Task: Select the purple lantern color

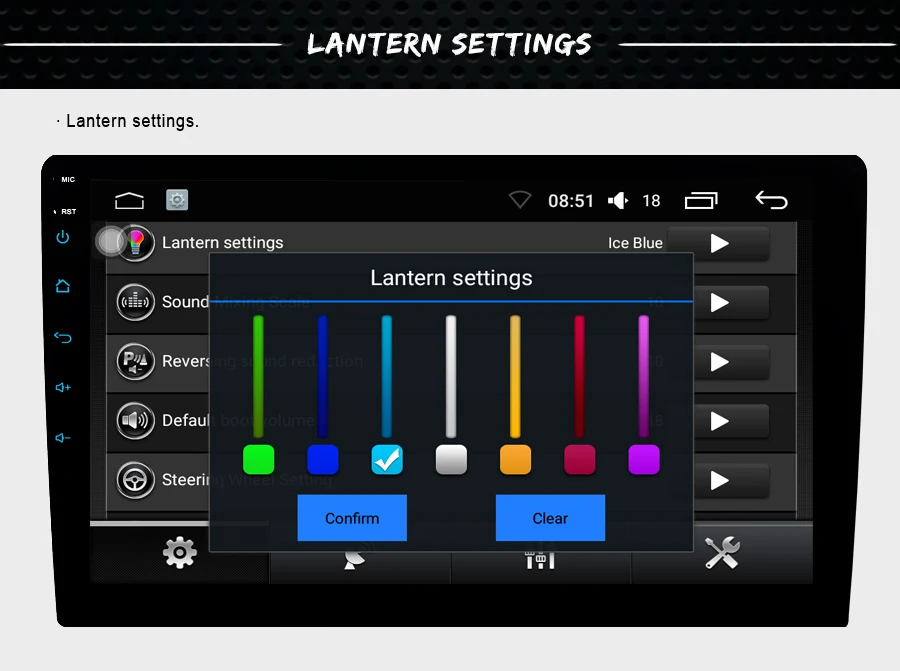Action: pyautogui.click(x=644, y=459)
